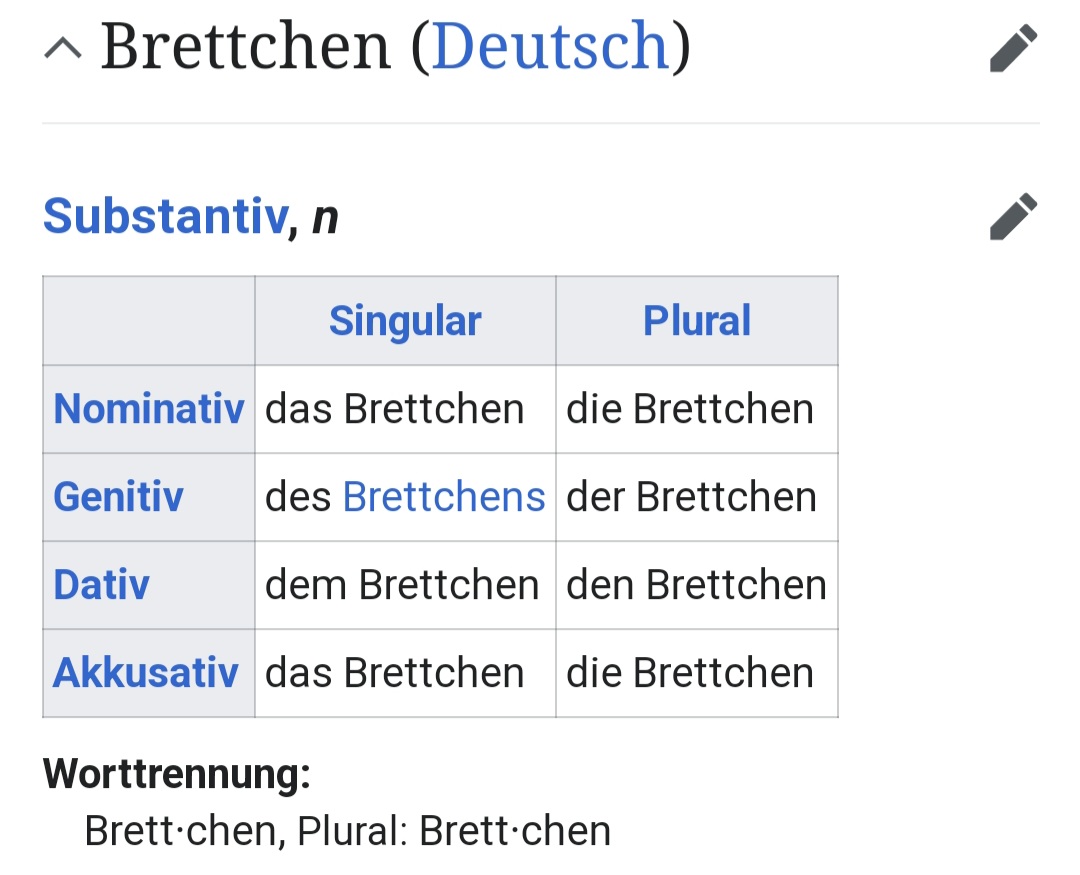The width and height of the screenshot is (1080, 875).
Task: Click the 'die Brettchen' Akkusativ plural cell
Action: 690,673
